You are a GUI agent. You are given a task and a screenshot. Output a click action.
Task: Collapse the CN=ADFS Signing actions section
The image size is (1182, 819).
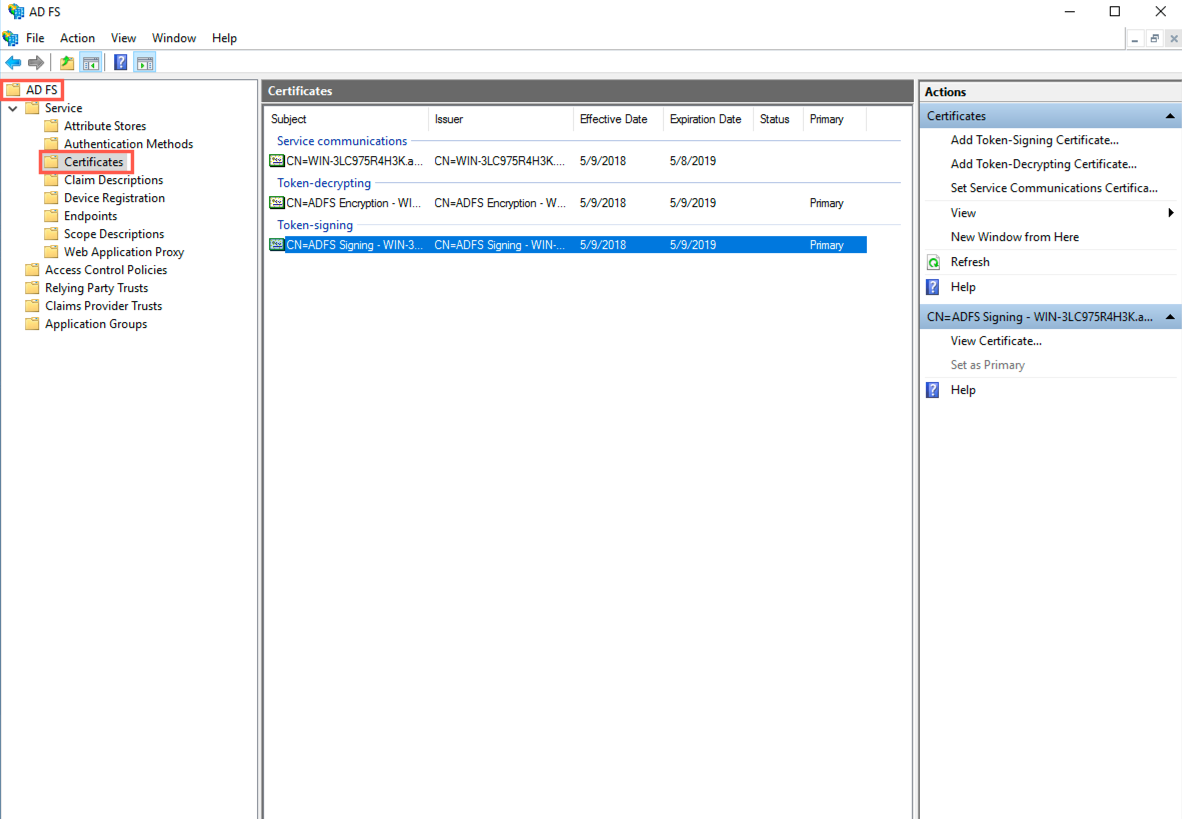[1169, 316]
